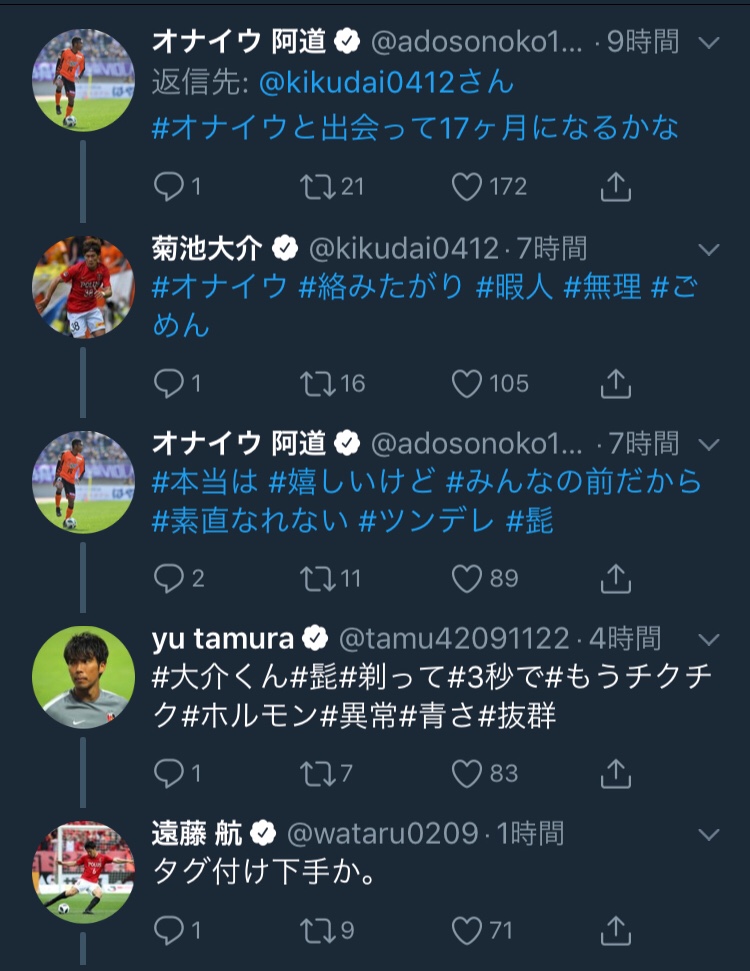The image size is (750, 971).
Task: View 遠藤 航's profile avatar
Action: coord(83,871)
